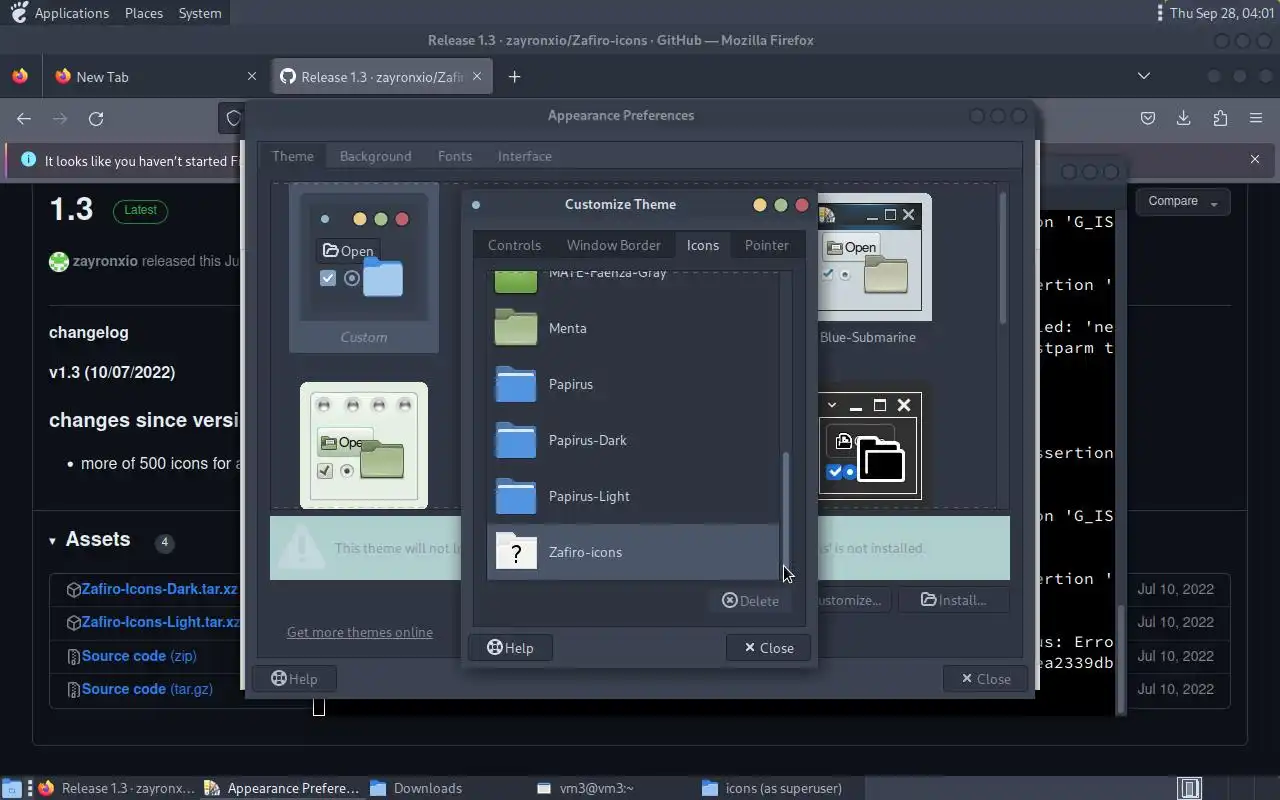Screen dimensions: 1280x800
Task: Click the Zafiro-icons unknown theme icon
Action: (516, 552)
